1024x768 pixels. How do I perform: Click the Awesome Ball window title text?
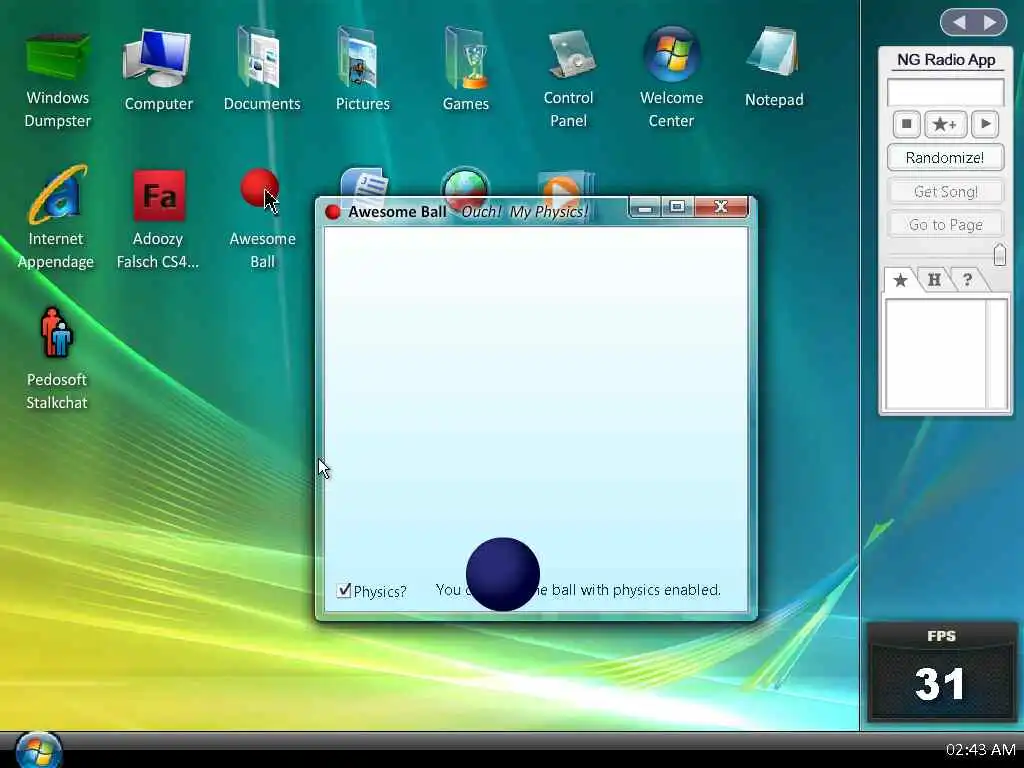point(397,212)
